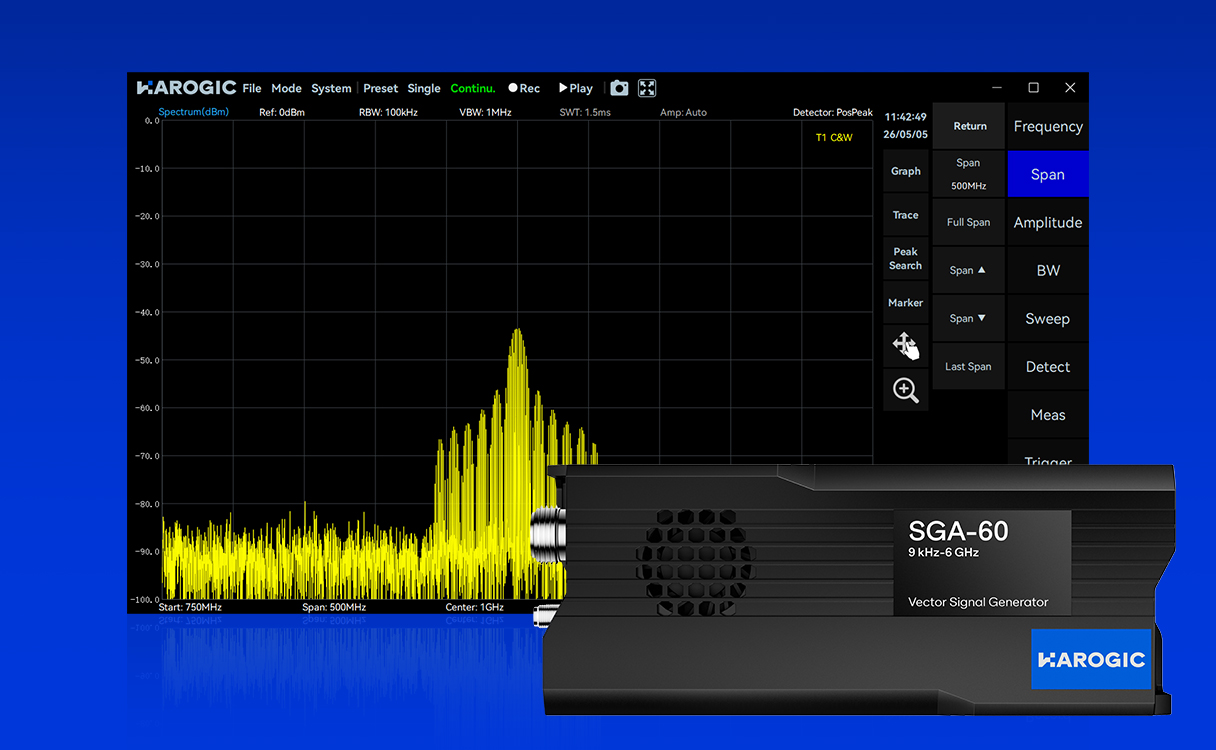Screen dimensions: 1216x750
Task: Open the File menu
Action: (x=252, y=88)
